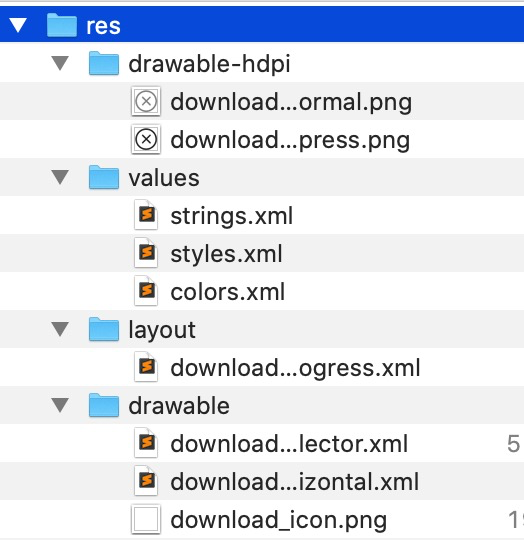Select the download...izontal.xml file name
The width and height of the screenshot is (524, 540).
point(295,481)
